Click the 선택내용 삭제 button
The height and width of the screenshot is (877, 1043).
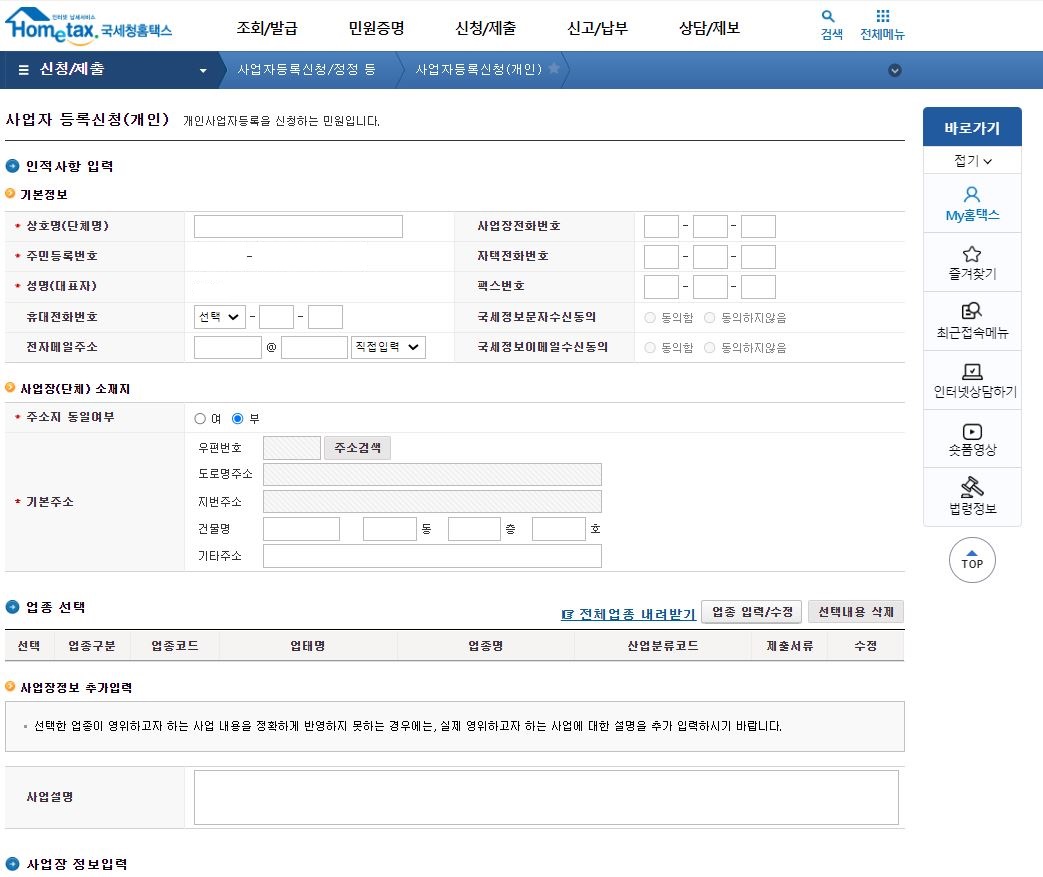[x=855, y=612]
